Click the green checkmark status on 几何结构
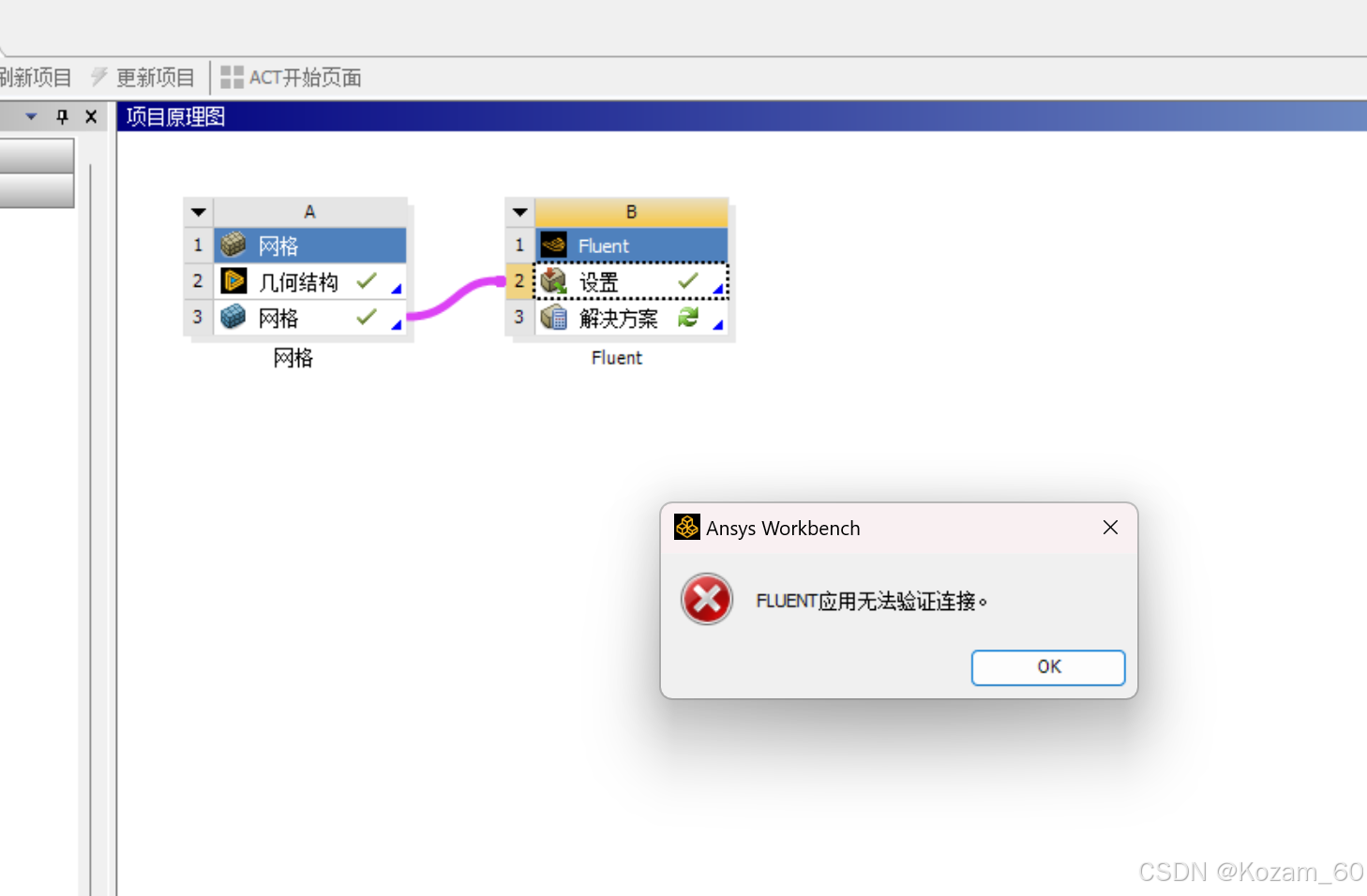1367x896 pixels. coord(367,281)
